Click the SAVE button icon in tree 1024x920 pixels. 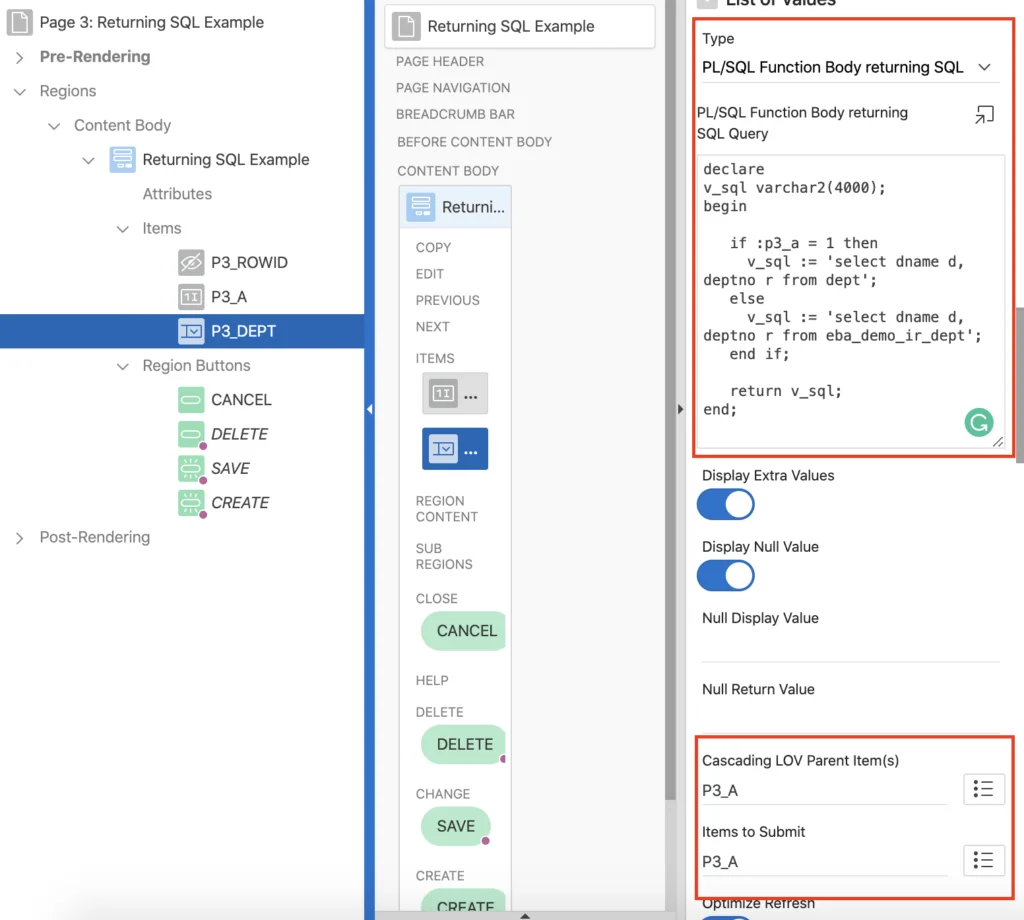click(x=191, y=468)
